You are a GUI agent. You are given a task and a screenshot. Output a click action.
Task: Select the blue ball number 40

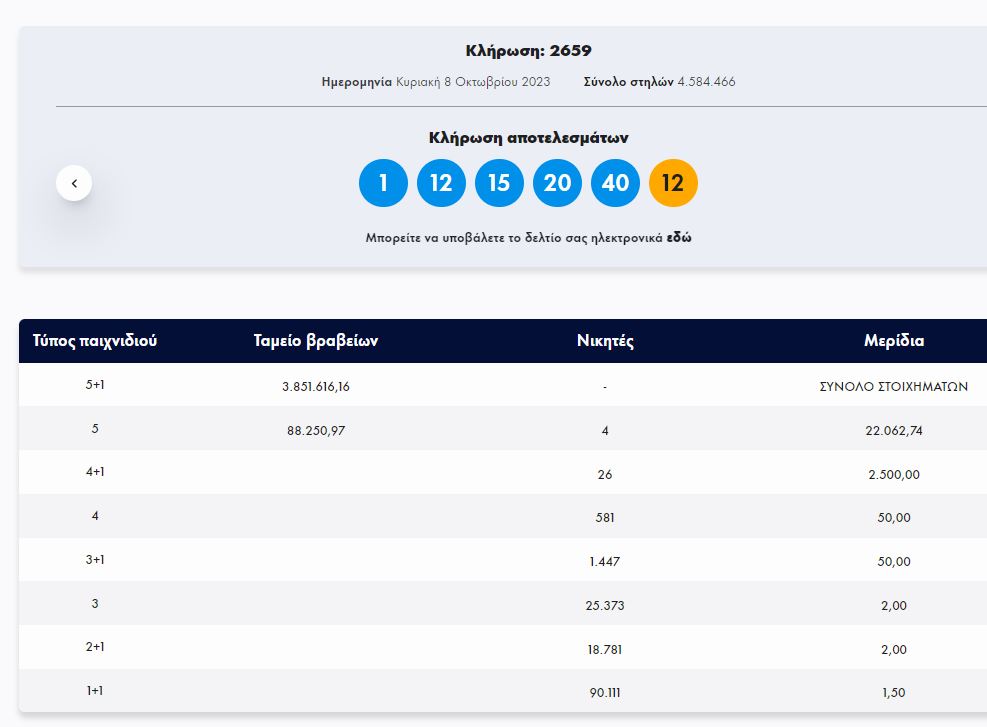coord(615,183)
